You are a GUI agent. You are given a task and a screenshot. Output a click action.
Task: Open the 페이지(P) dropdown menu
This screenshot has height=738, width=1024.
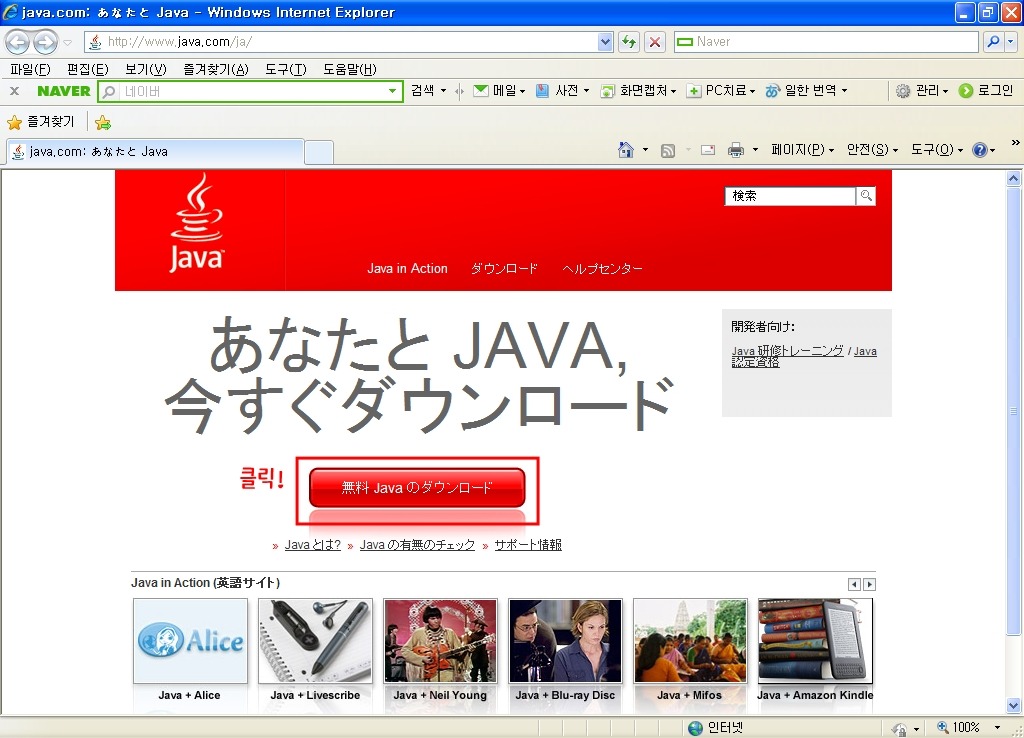click(x=802, y=150)
